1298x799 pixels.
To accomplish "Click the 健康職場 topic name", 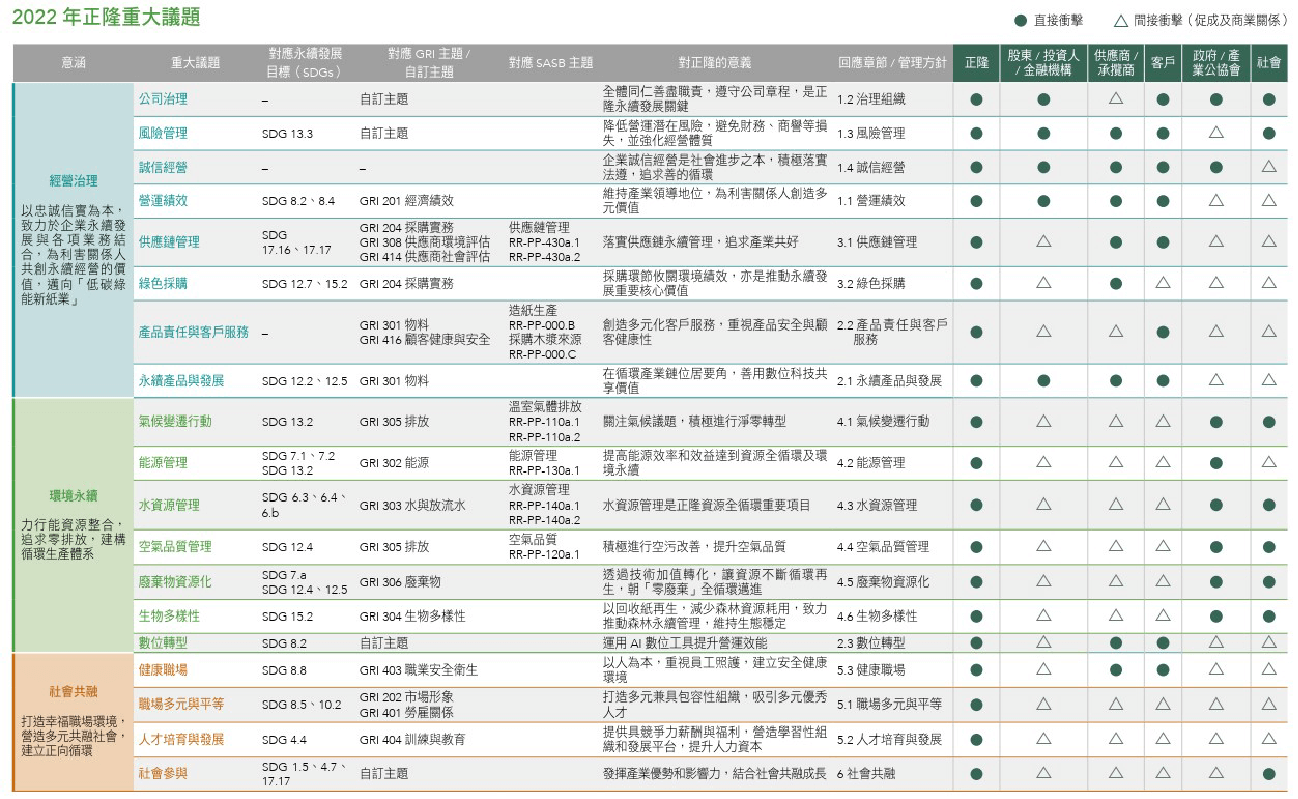I will point(163,669).
